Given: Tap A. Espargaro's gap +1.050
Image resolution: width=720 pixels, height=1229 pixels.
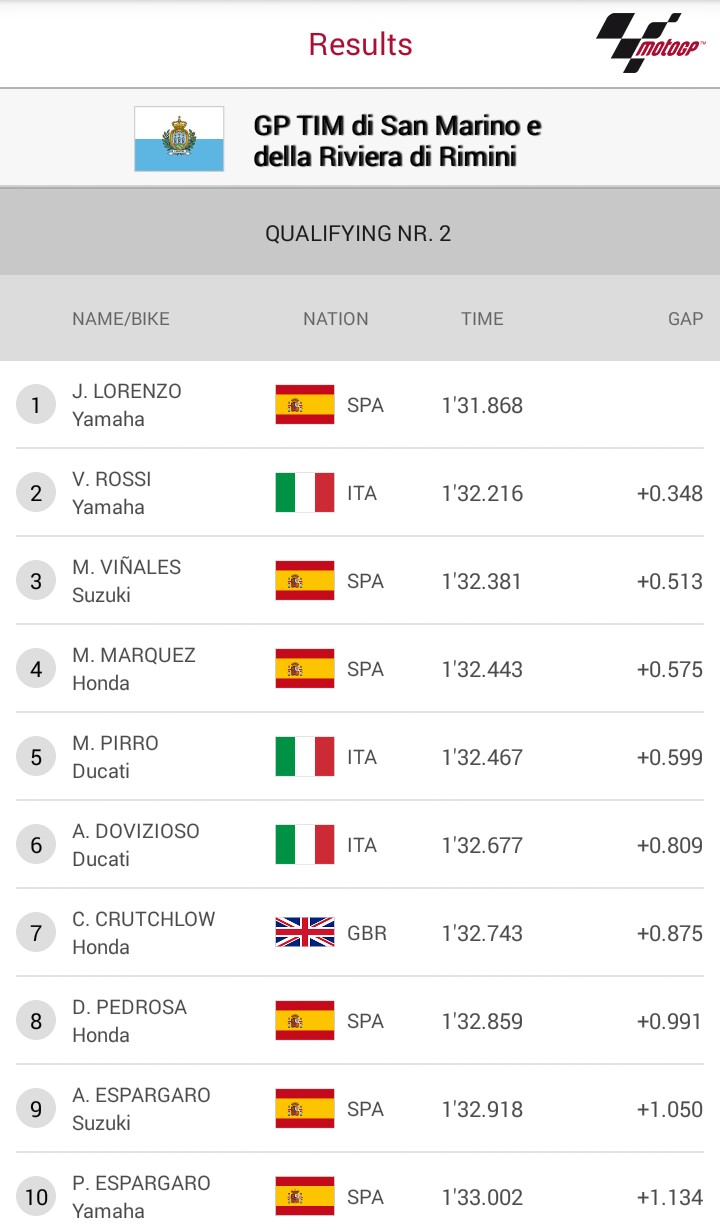Looking at the screenshot, I should tap(669, 1109).
